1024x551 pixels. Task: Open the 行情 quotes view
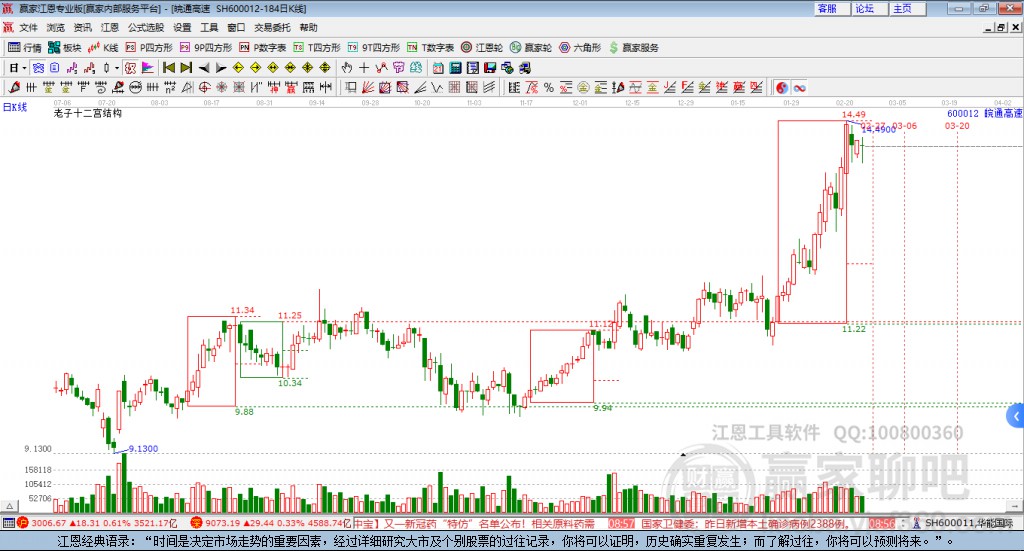[x=24, y=48]
